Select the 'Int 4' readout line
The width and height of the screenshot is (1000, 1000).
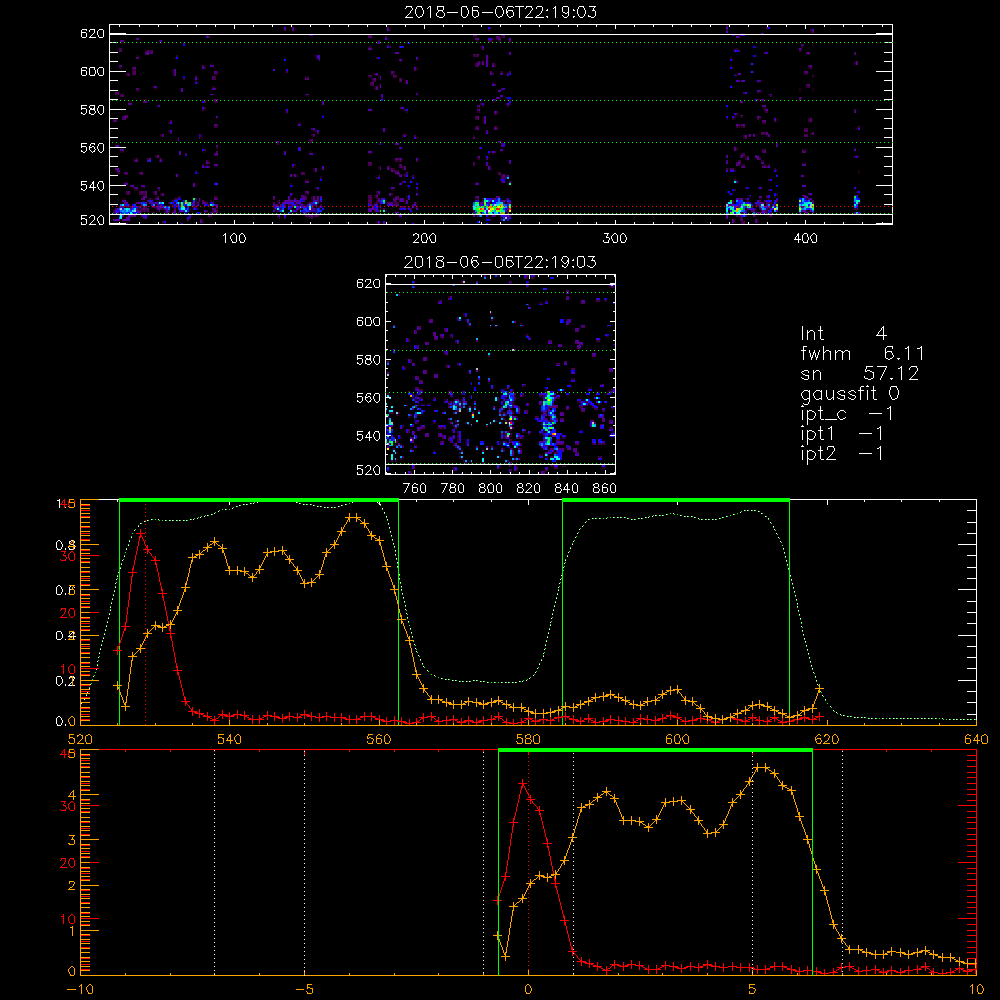tap(843, 334)
